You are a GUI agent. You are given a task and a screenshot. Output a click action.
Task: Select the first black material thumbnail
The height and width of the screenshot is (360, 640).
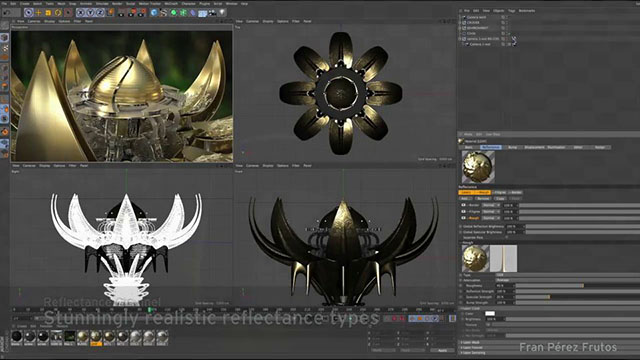pos(17,337)
